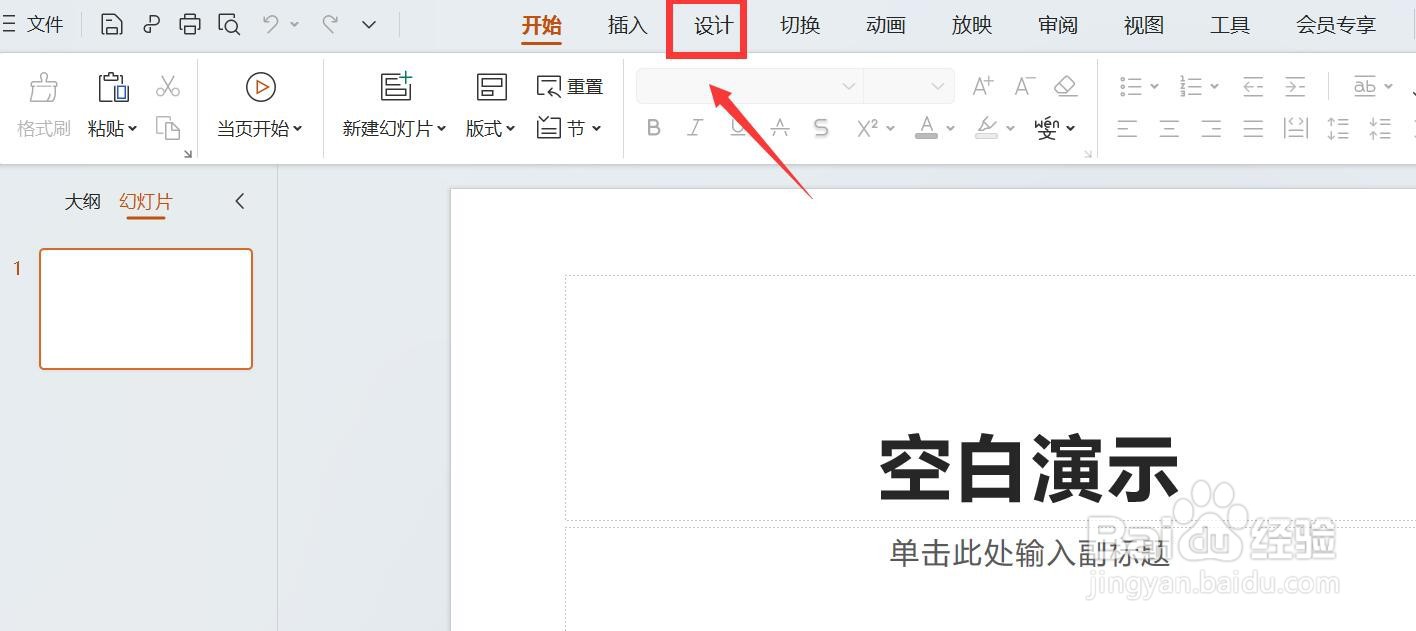The image size is (1416, 631).
Task: Pick the text highlight color swatch
Action: tap(987, 128)
